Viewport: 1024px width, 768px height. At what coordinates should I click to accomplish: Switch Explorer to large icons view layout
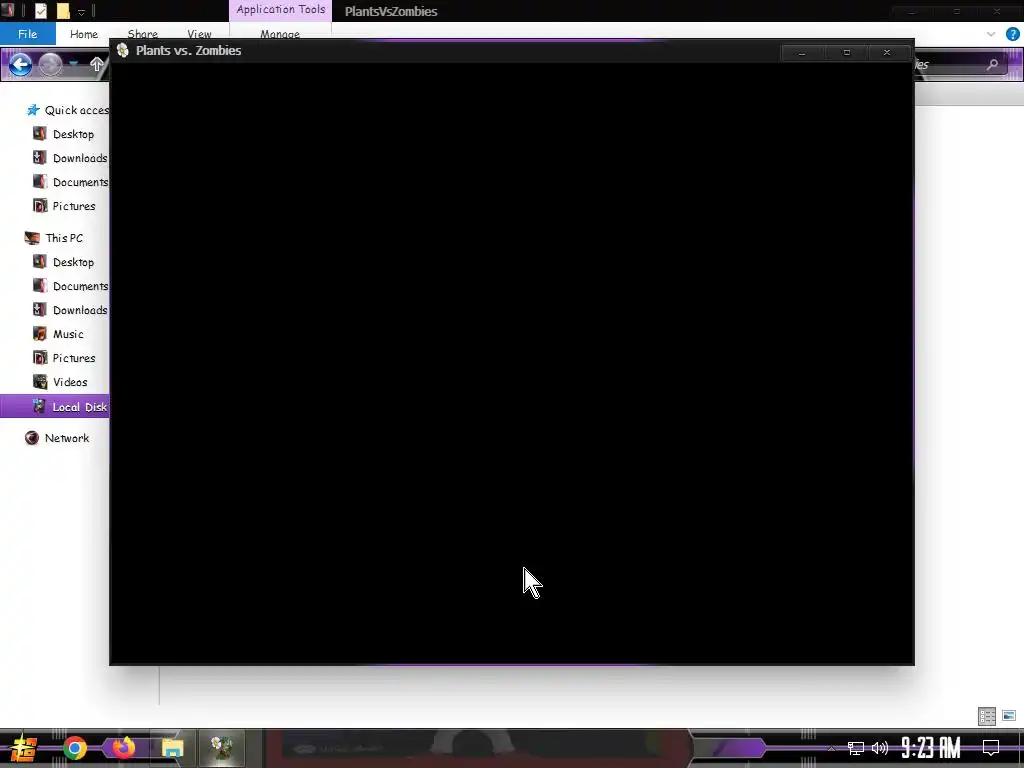pos(1009,716)
